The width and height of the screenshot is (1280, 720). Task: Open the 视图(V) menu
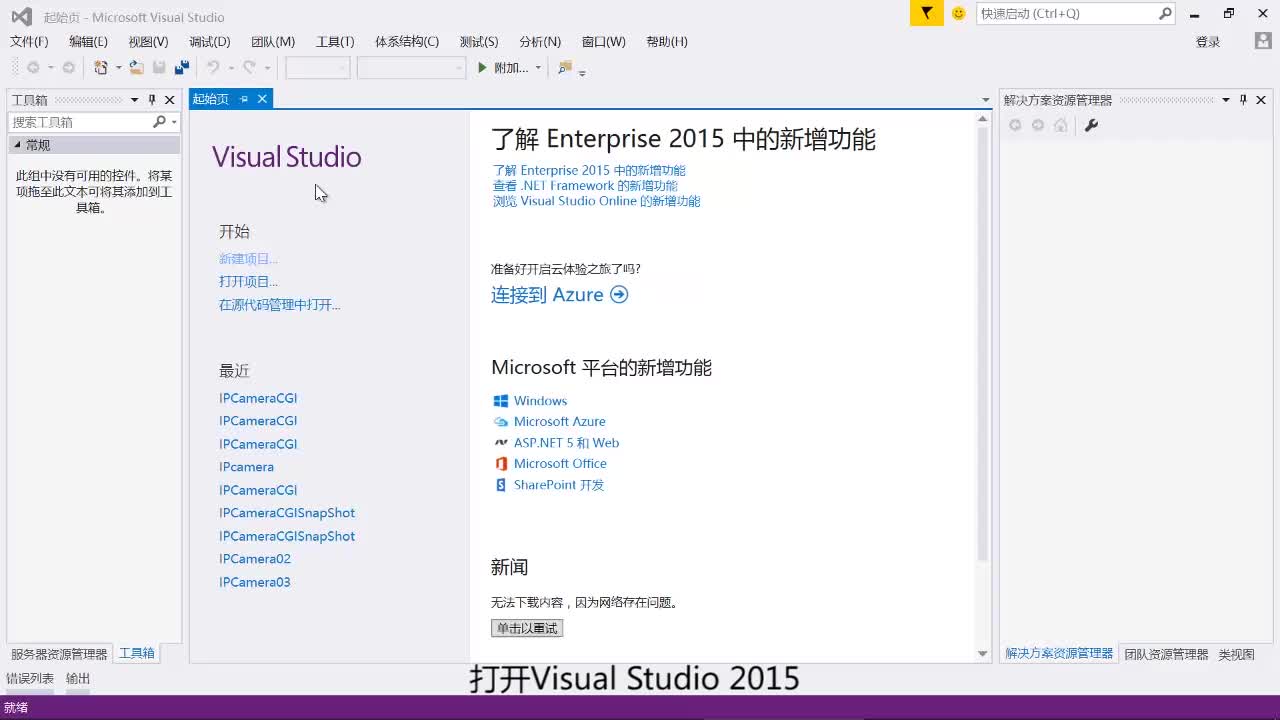click(x=148, y=41)
